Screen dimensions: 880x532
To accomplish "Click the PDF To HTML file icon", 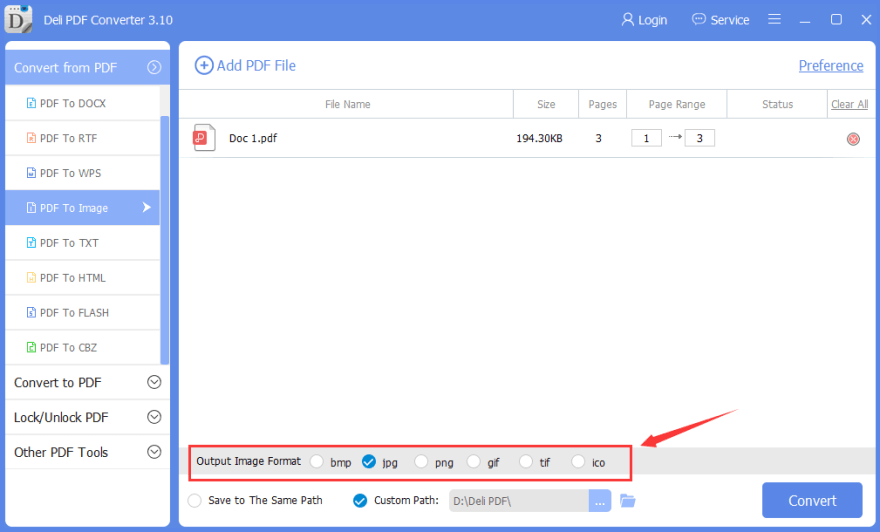I will click(31, 277).
